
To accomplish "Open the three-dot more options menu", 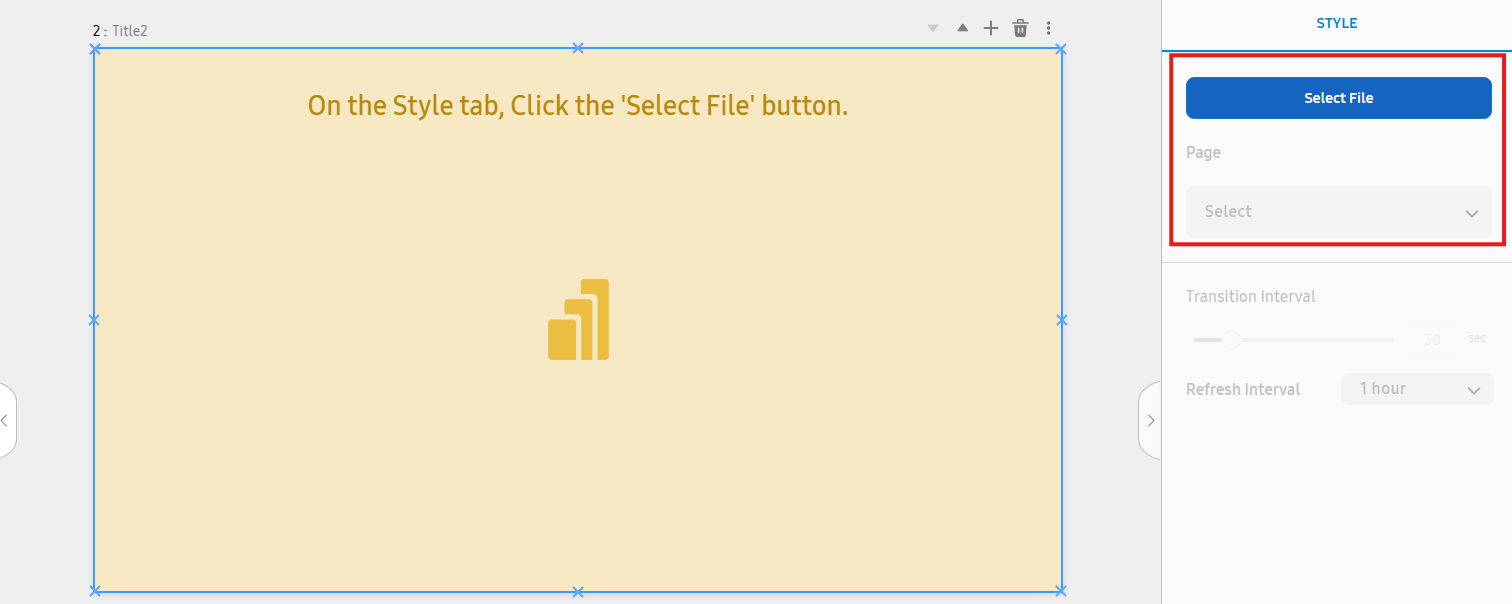I will click(x=1049, y=28).
